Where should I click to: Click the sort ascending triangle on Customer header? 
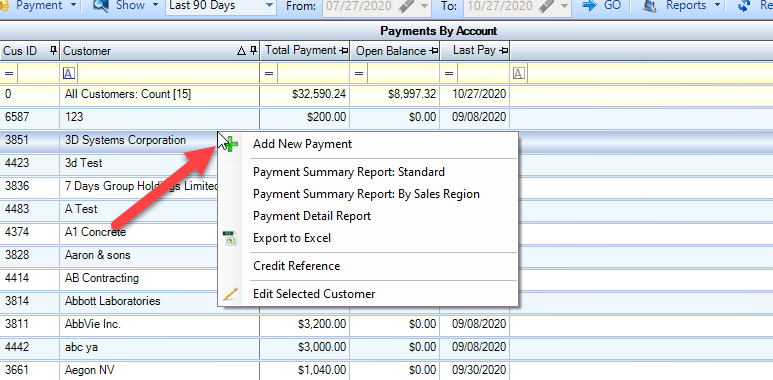coord(241,50)
